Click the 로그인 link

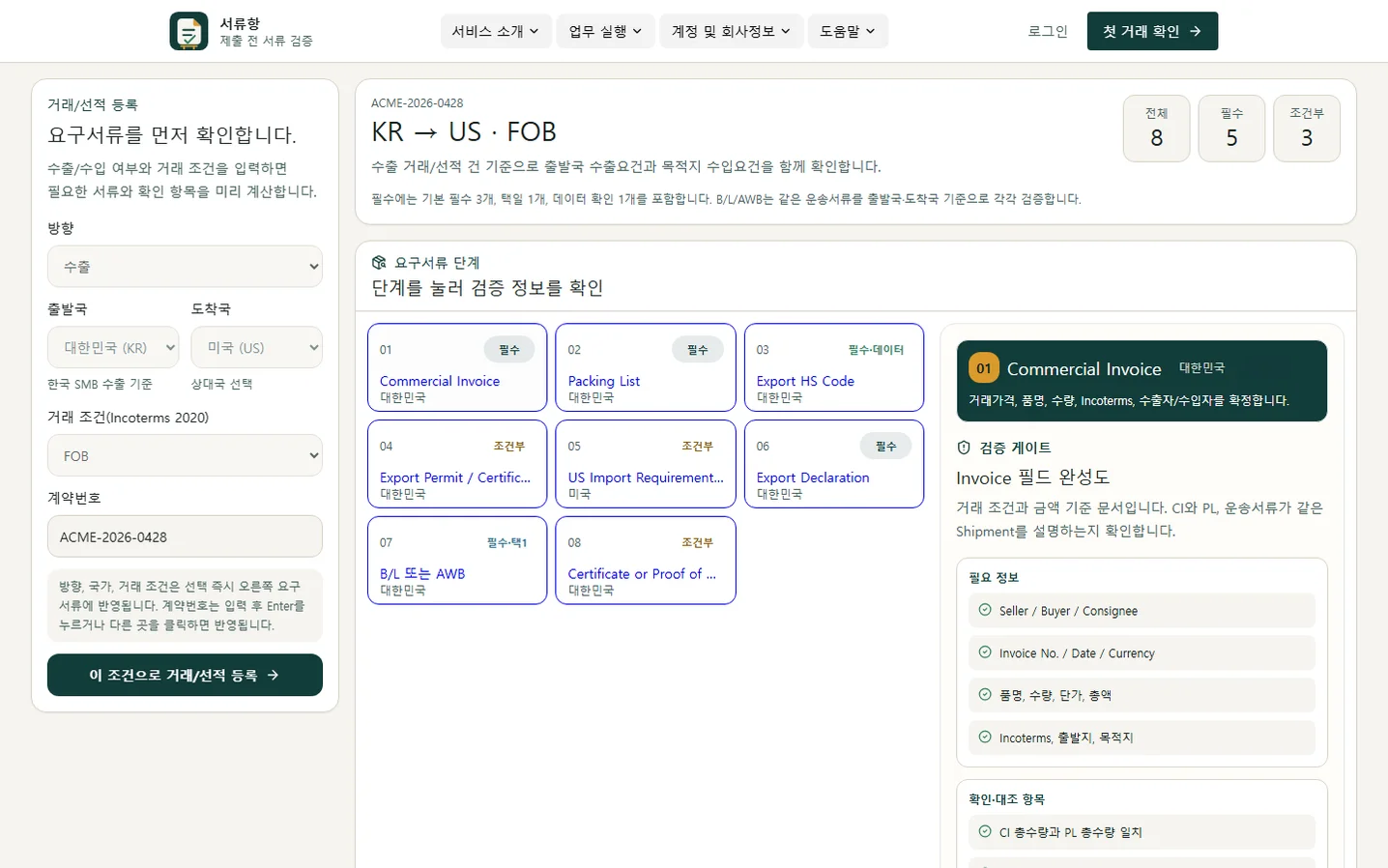(x=1048, y=31)
